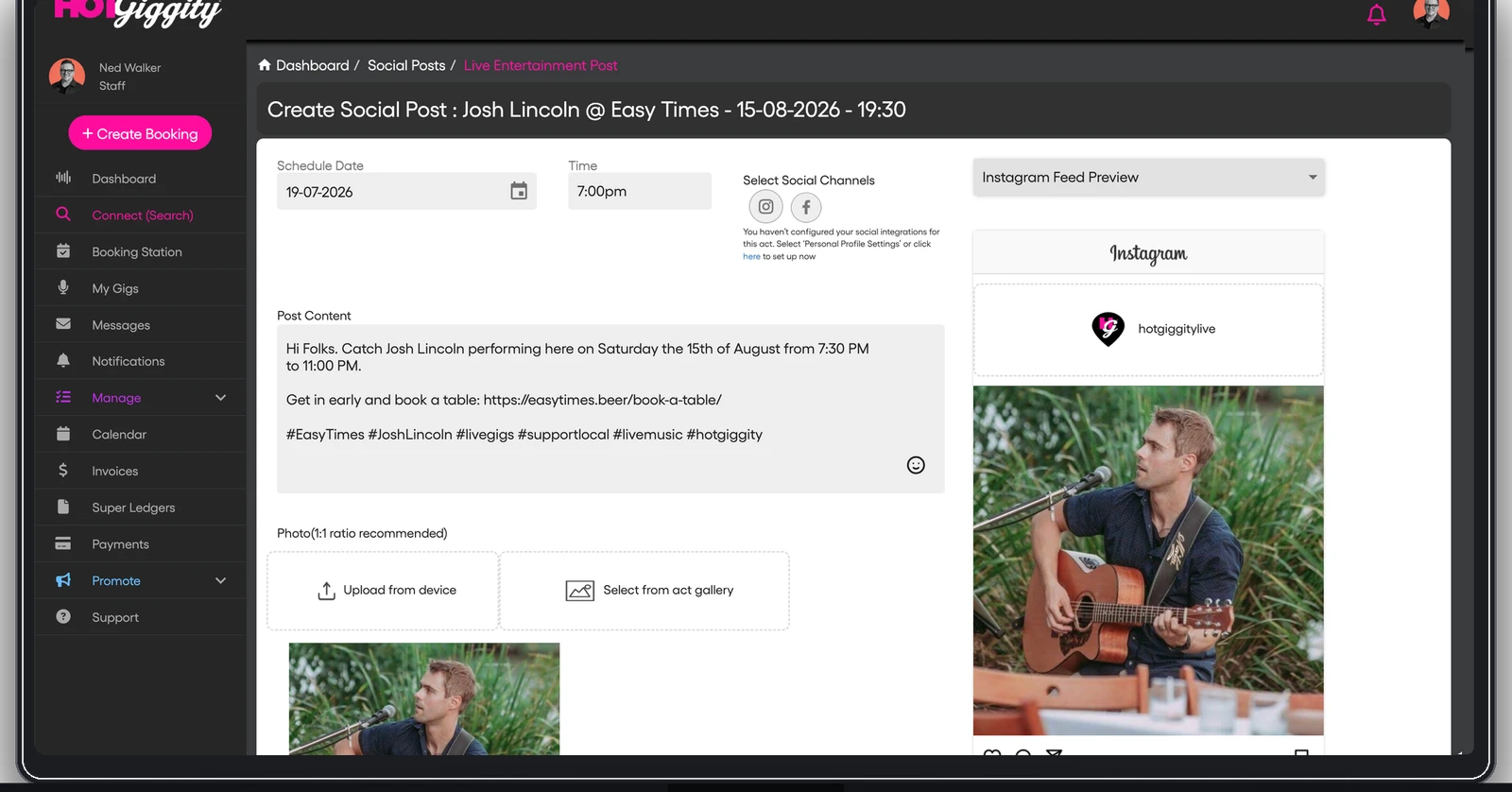
Task: Click the Super Ledgers document icon
Action: (x=63, y=507)
